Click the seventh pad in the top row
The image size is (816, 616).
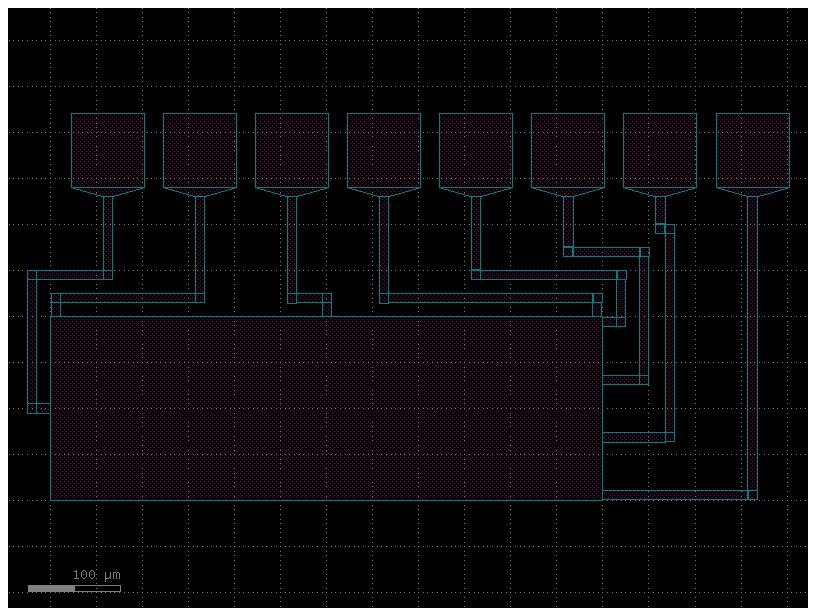click(660, 150)
